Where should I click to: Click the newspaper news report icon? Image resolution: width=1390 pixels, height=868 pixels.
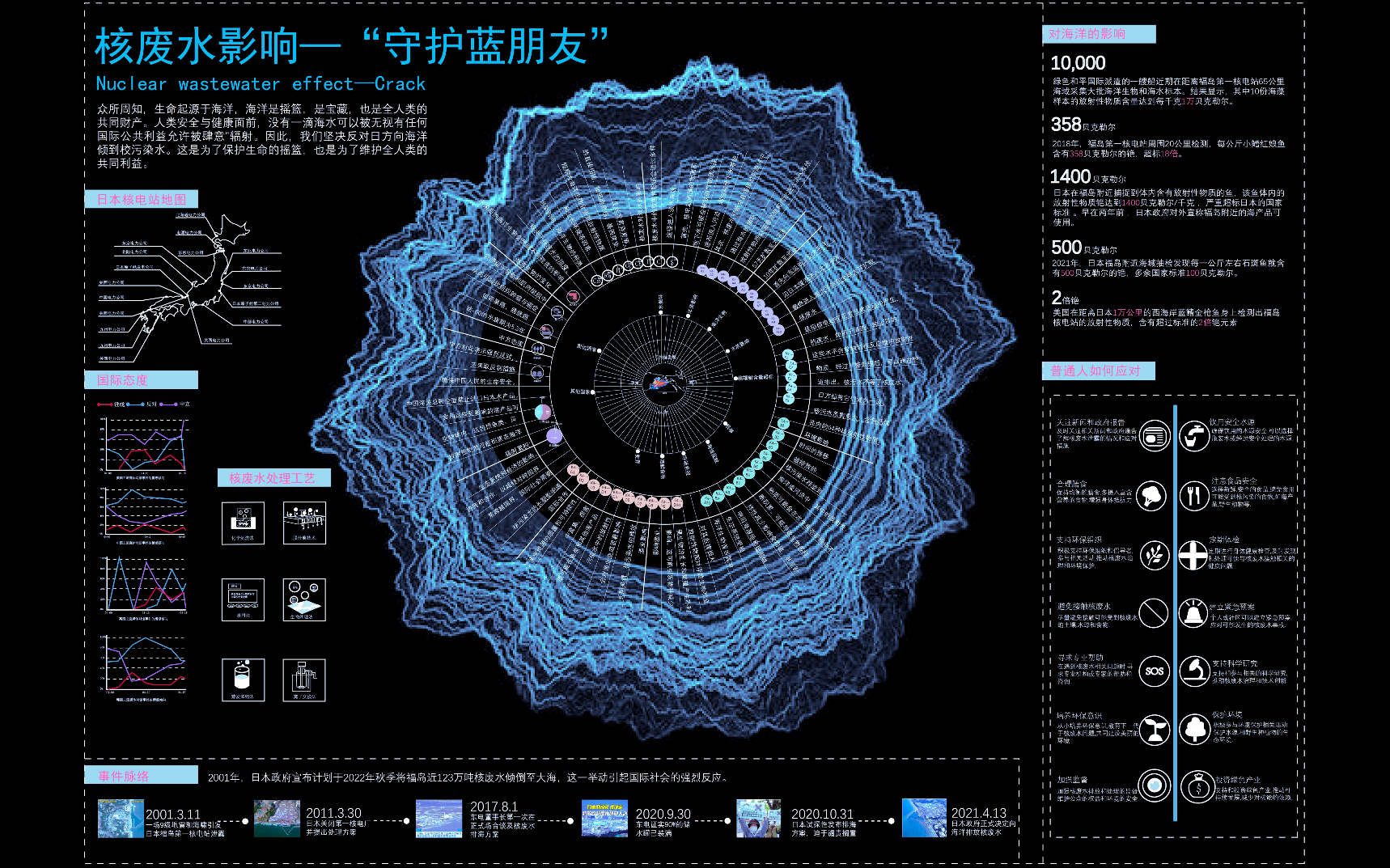click(1154, 436)
